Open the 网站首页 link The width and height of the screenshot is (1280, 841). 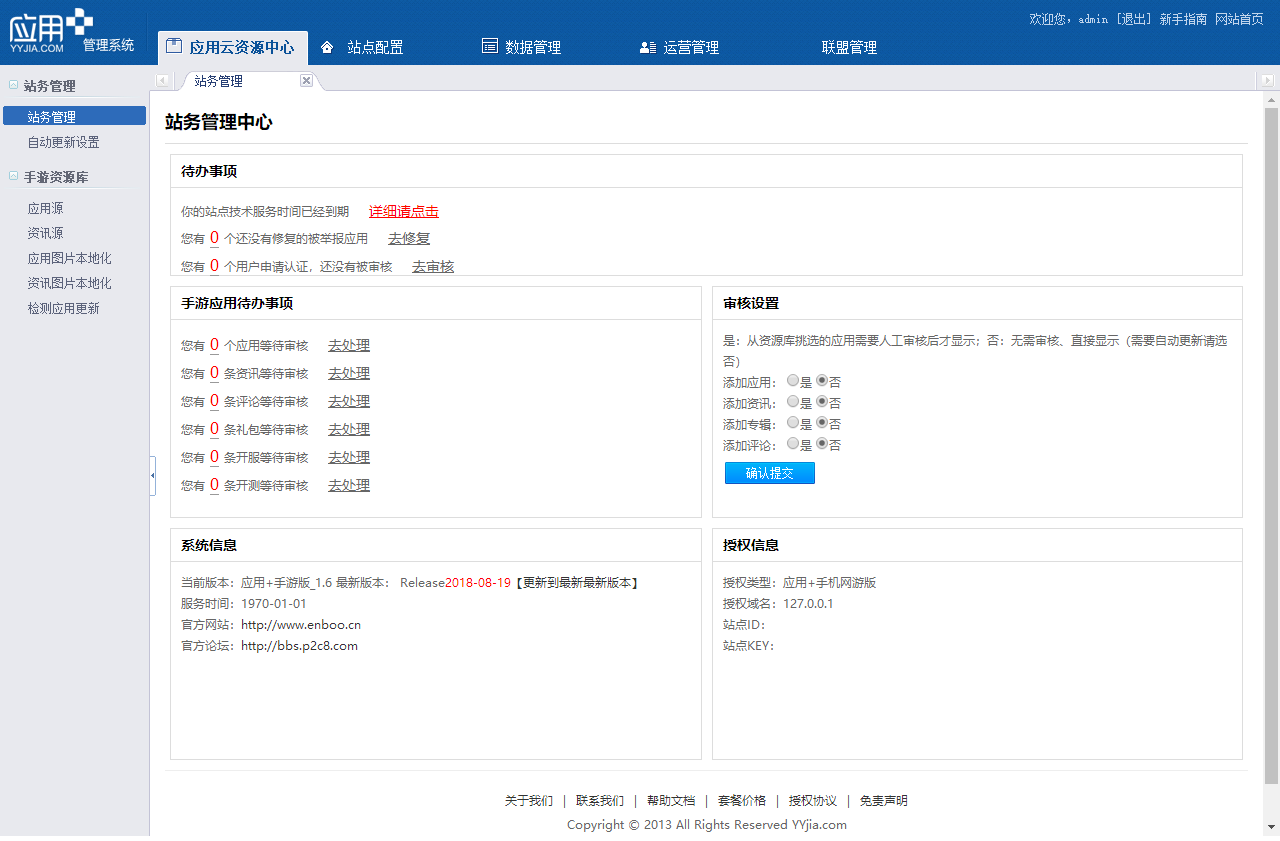coord(1239,19)
